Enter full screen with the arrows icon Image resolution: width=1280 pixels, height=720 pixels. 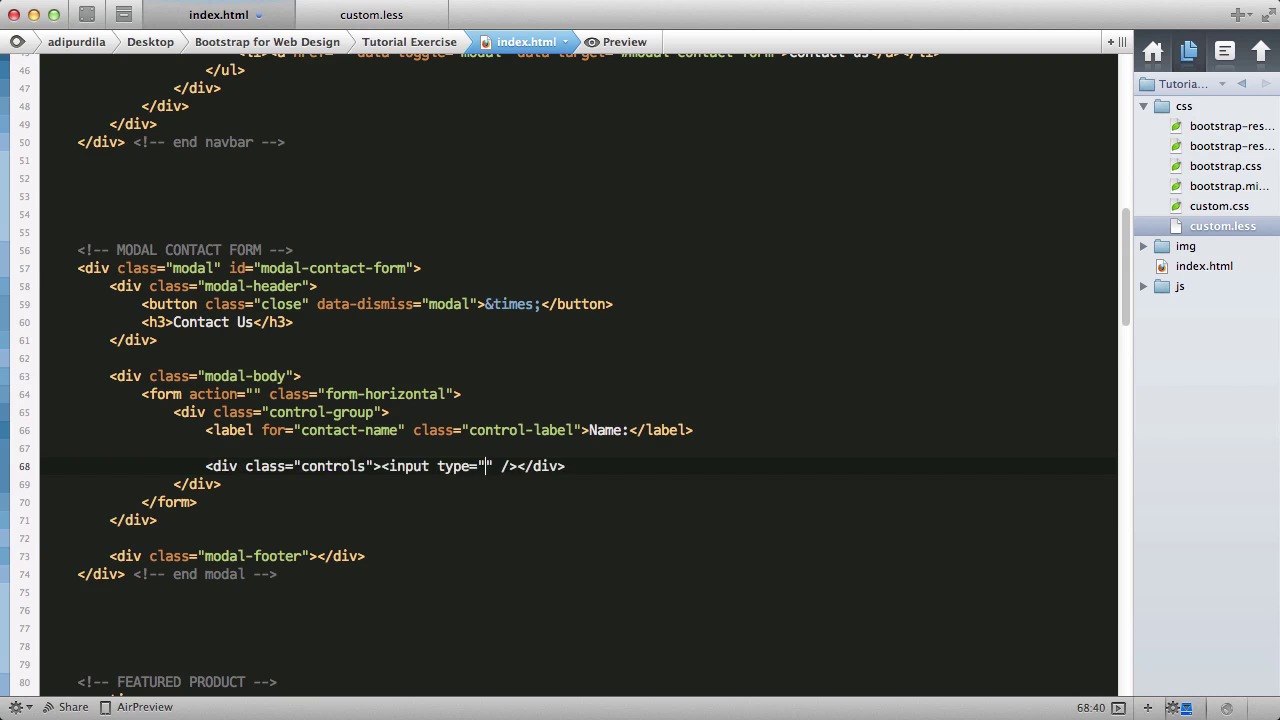point(1267,15)
